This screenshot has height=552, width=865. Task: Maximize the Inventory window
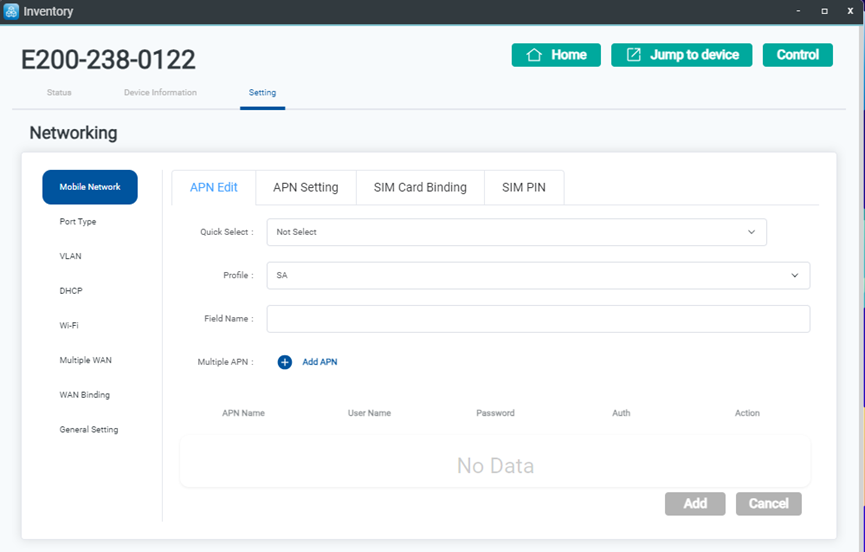pos(824,11)
